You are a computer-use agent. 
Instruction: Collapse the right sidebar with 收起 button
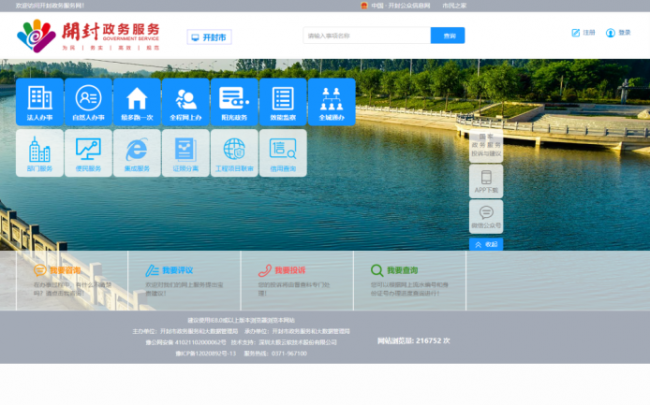(485, 244)
